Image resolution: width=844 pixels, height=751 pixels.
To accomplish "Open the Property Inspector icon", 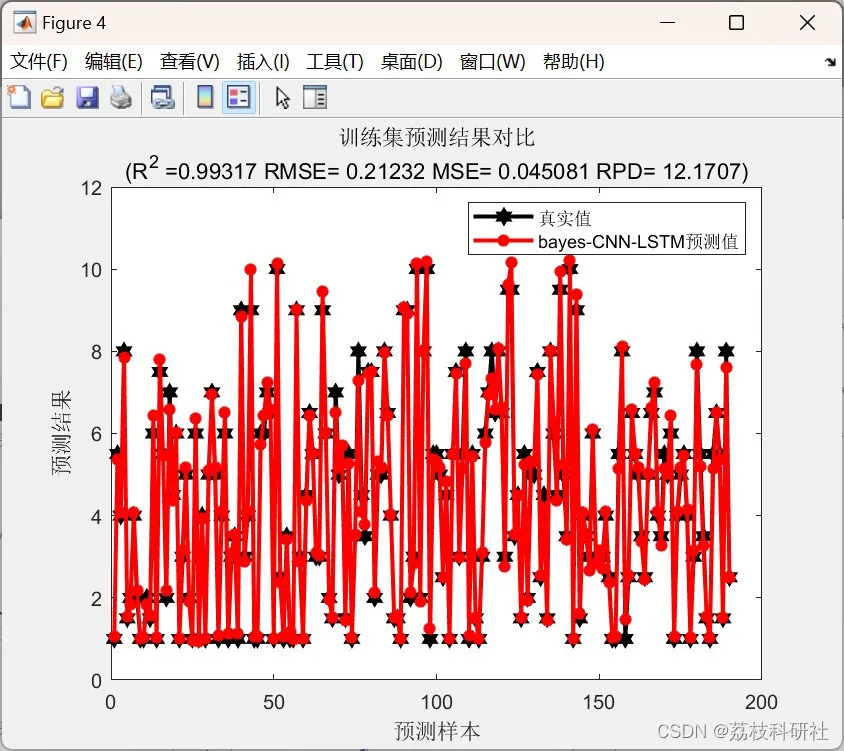I will pos(315,98).
